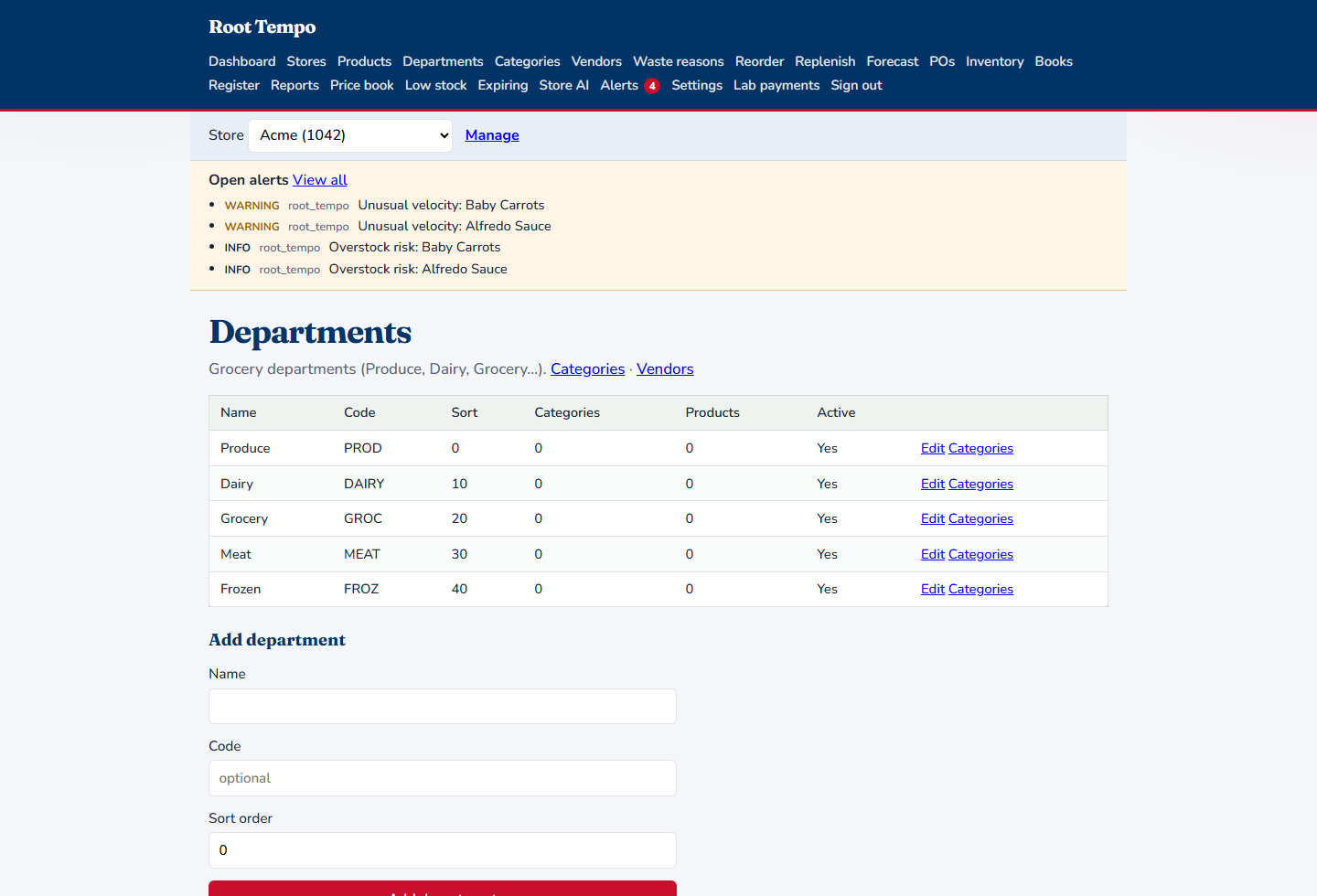1317x896 pixels.
Task: Open Categories link under the Departments heading
Action: pyautogui.click(x=588, y=369)
